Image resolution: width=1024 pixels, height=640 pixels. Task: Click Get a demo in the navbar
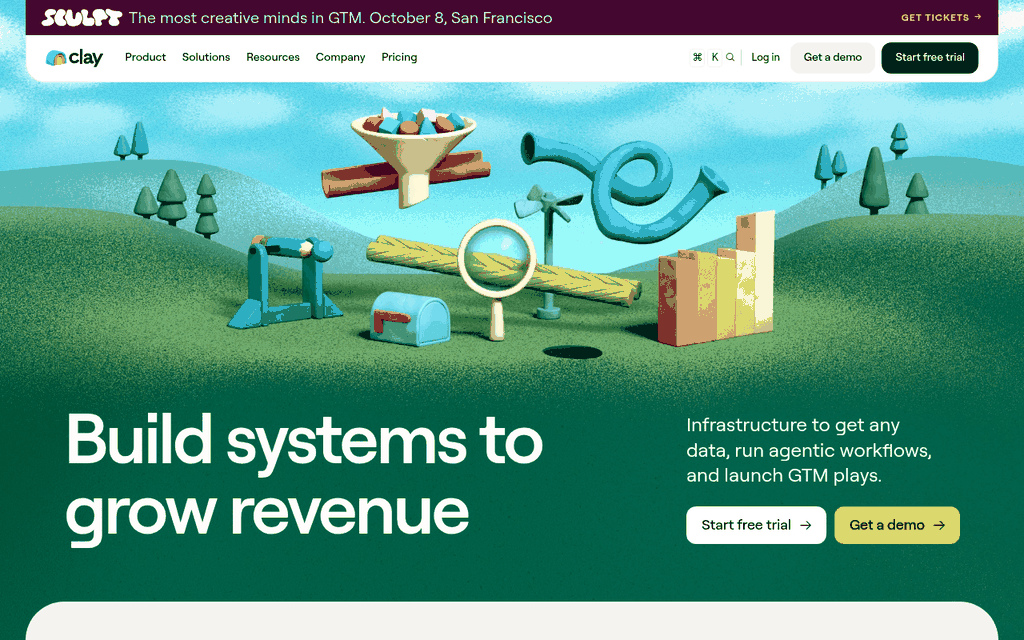coord(833,57)
